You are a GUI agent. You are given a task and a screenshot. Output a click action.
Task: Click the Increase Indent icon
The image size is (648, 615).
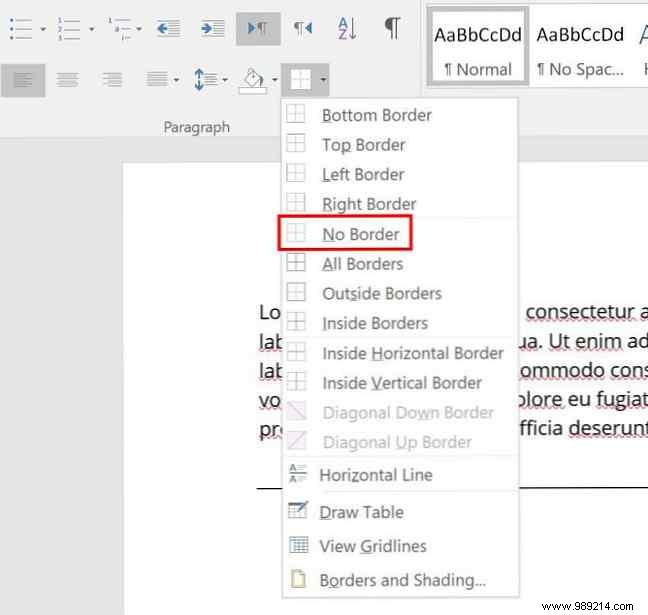click(212, 29)
